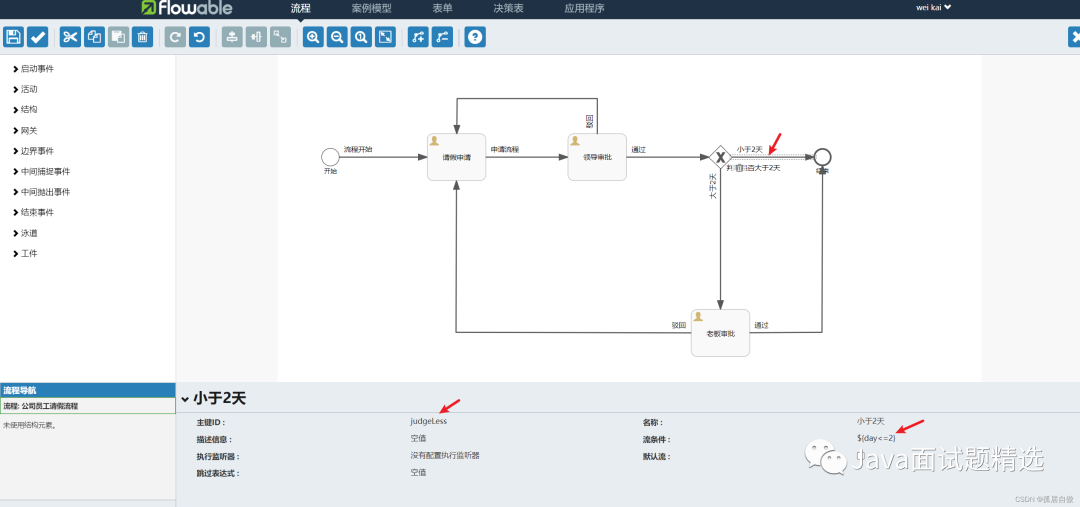The image size is (1080, 507).
Task: Edit the 跳过表达式 空值 field
Action: pyautogui.click(x=418, y=473)
